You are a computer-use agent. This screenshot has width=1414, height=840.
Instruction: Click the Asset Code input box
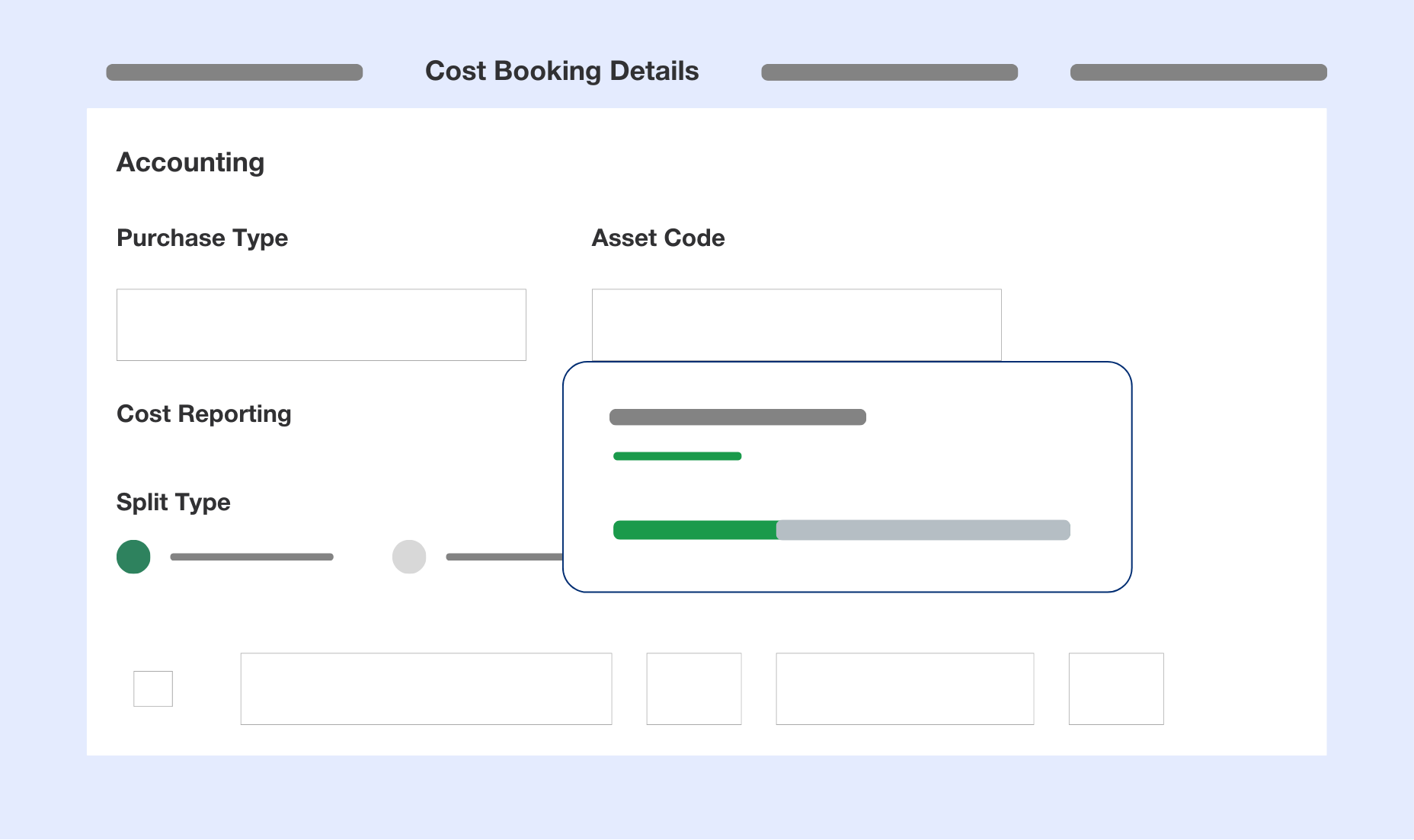click(796, 324)
